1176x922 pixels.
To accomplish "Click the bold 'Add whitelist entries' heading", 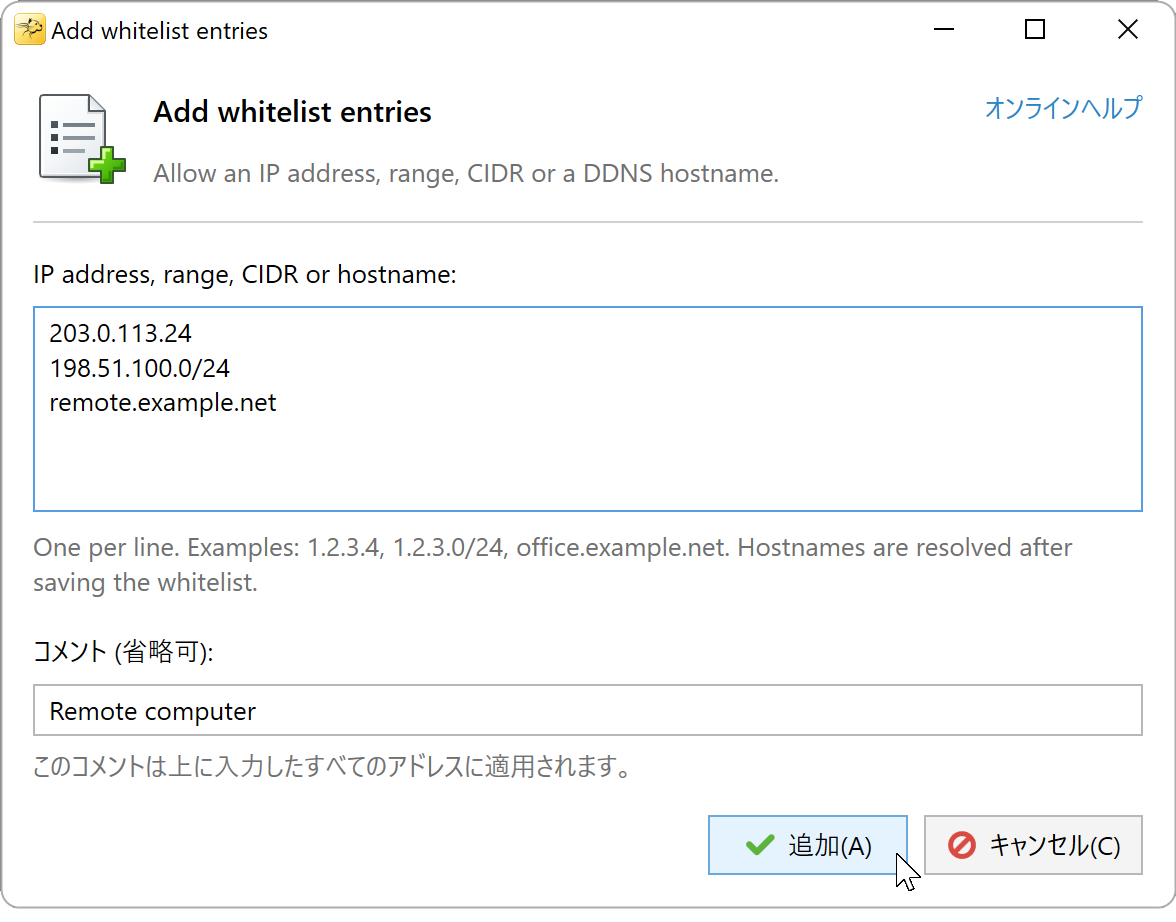I will 292,112.
